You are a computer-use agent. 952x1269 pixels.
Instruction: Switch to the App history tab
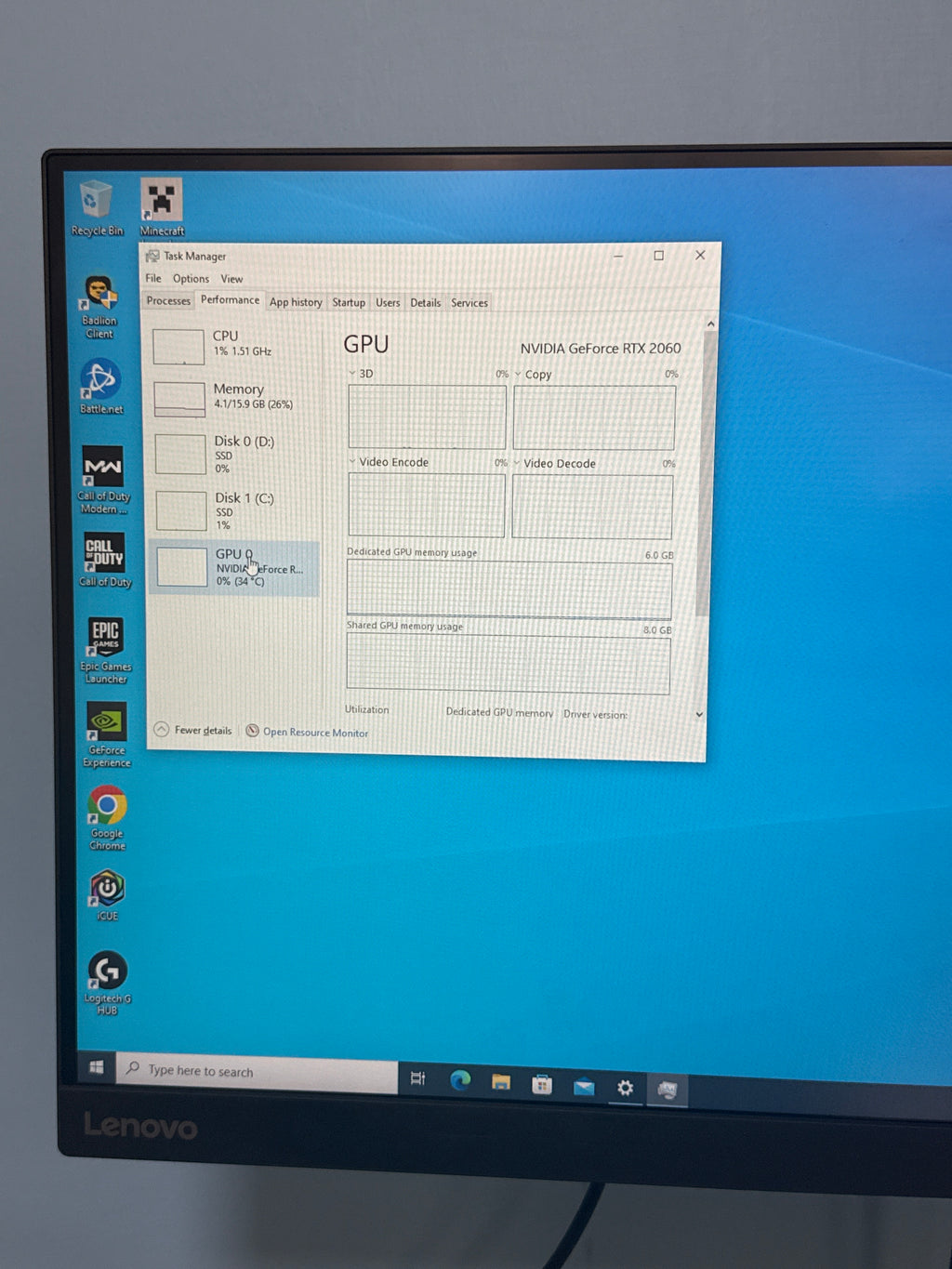[296, 302]
